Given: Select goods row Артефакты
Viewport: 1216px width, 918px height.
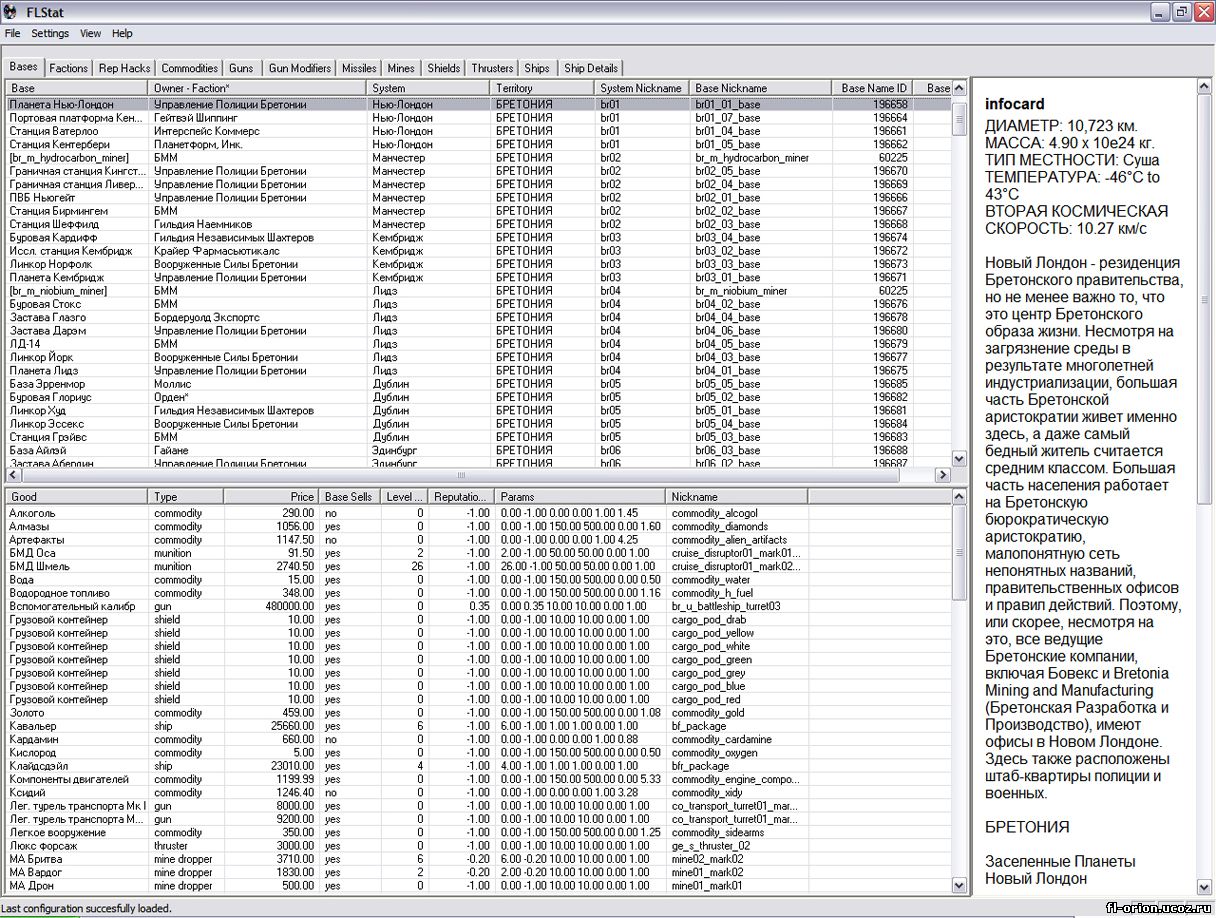Looking at the screenshot, I should 478,539.
